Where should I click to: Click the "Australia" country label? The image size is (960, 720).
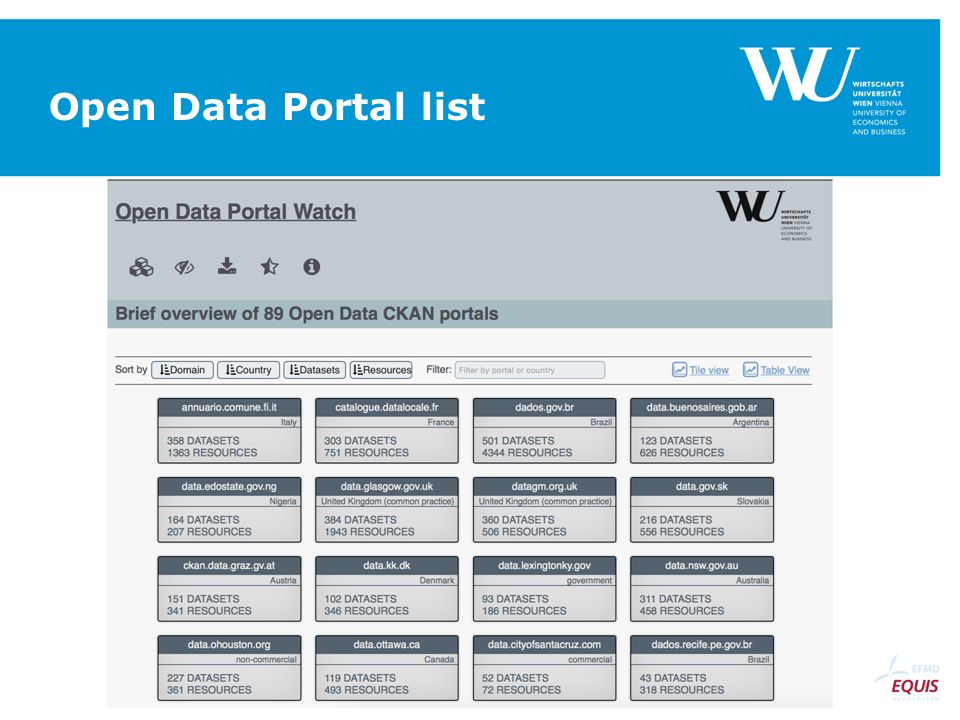pos(752,580)
